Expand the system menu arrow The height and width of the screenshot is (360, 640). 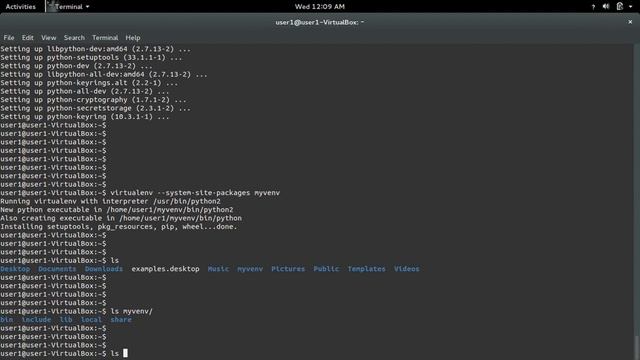point(631,7)
